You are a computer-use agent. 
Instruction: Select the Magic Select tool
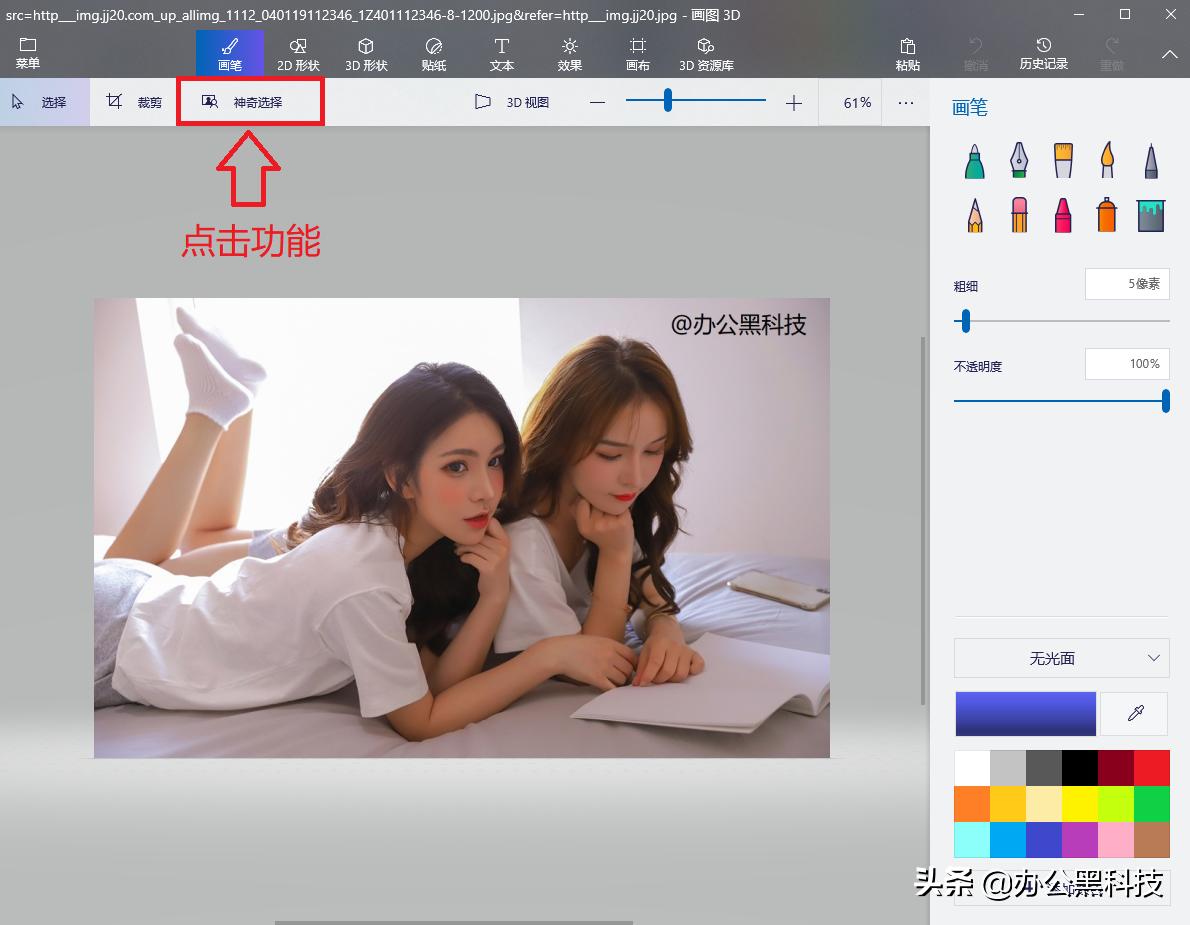(x=250, y=101)
